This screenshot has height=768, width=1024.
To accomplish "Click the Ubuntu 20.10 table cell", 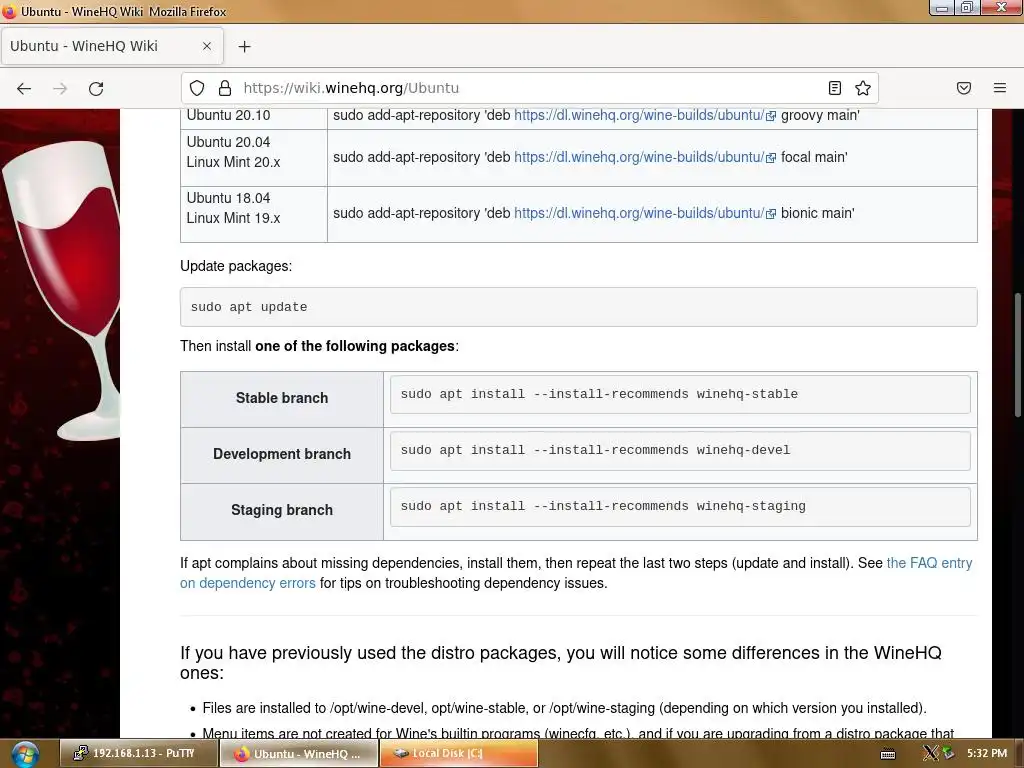I will tap(254, 118).
